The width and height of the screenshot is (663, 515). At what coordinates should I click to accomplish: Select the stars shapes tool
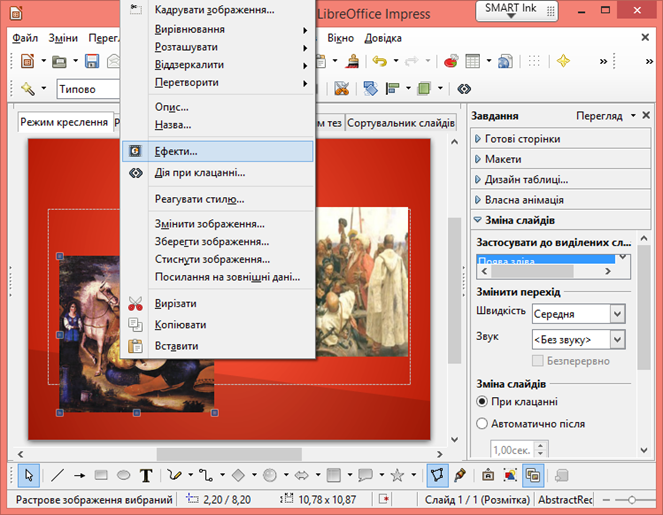coord(397,475)
